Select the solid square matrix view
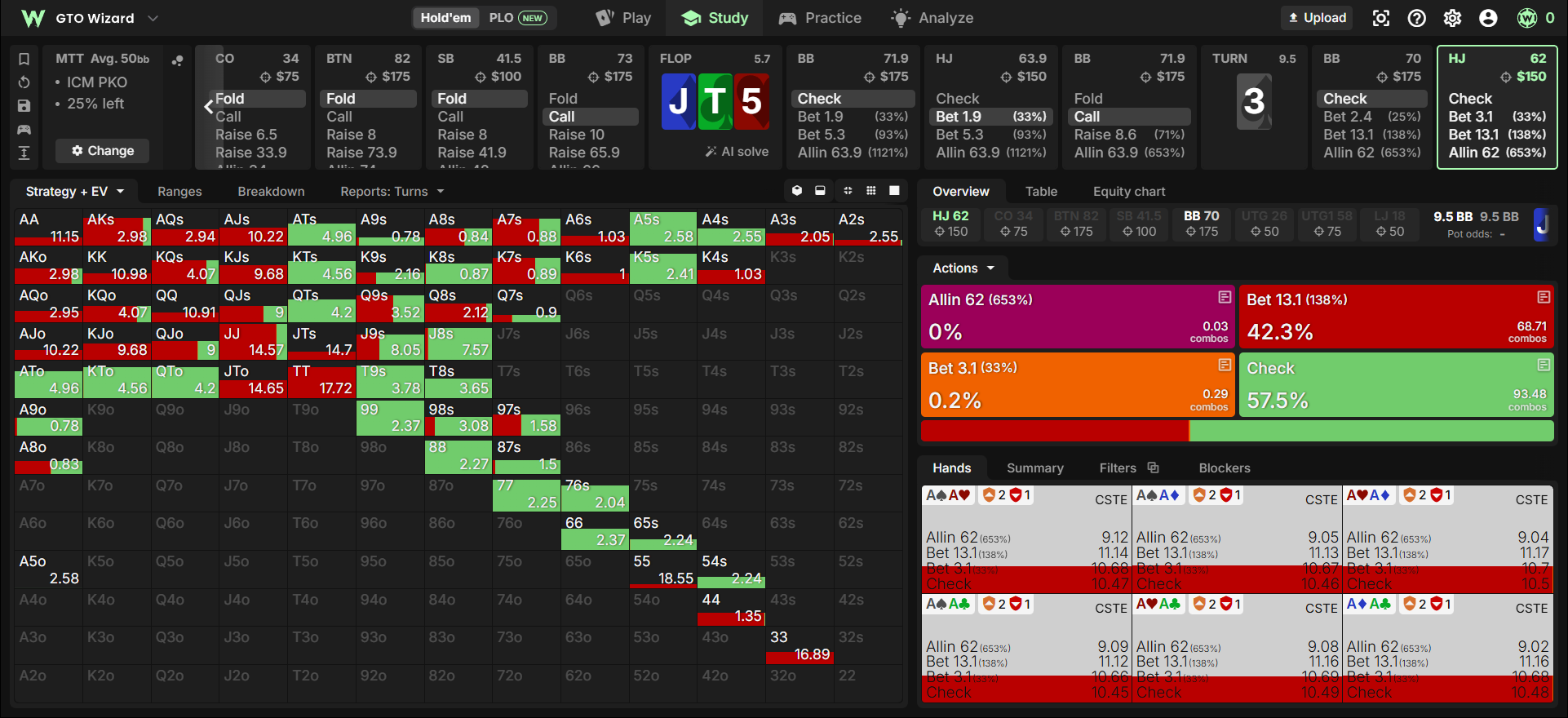Image resolution: width=1568 pixels, height=718 pixels. (x=894, y=190)
